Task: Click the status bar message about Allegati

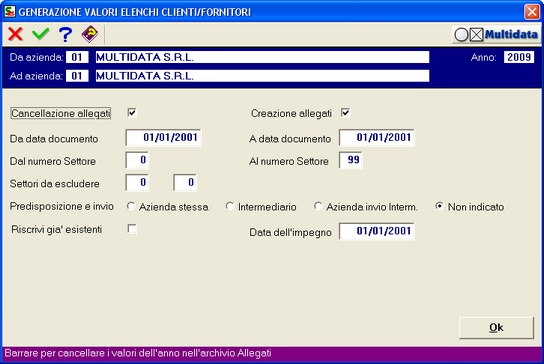Action: [x=138, y=353]
